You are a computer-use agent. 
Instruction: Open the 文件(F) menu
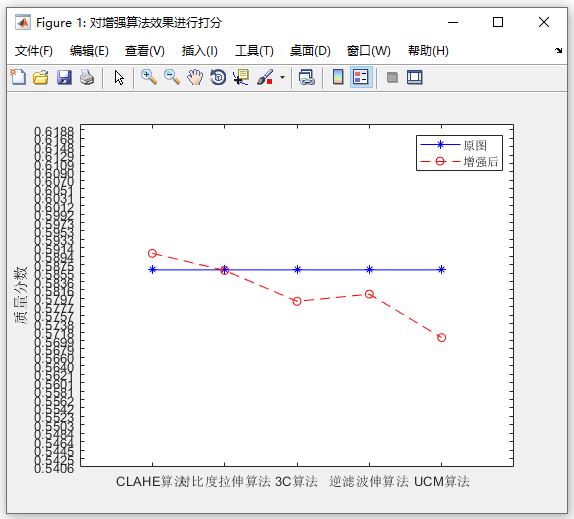click(x=34, y=51)
